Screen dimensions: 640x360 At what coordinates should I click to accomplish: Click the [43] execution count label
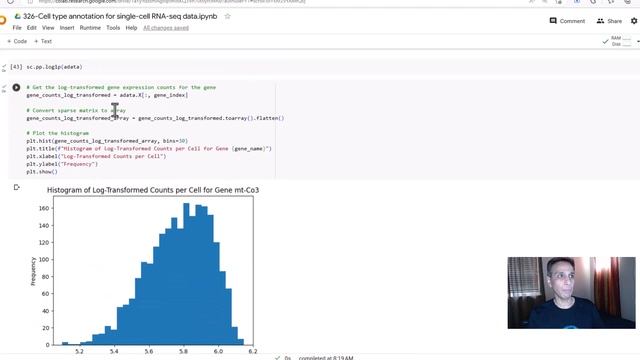[16, 67]
